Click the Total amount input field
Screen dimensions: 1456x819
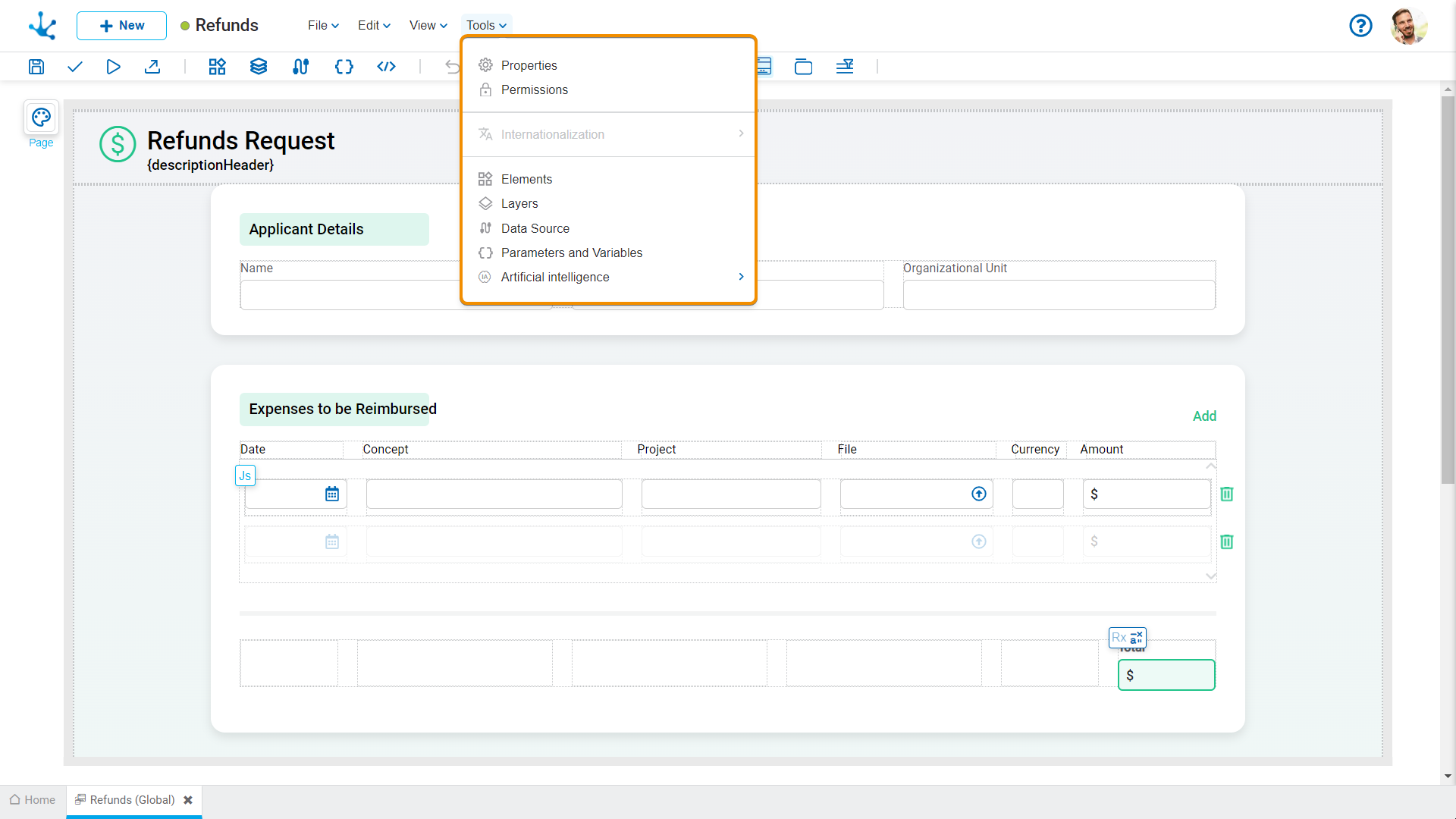[1166, 675]
